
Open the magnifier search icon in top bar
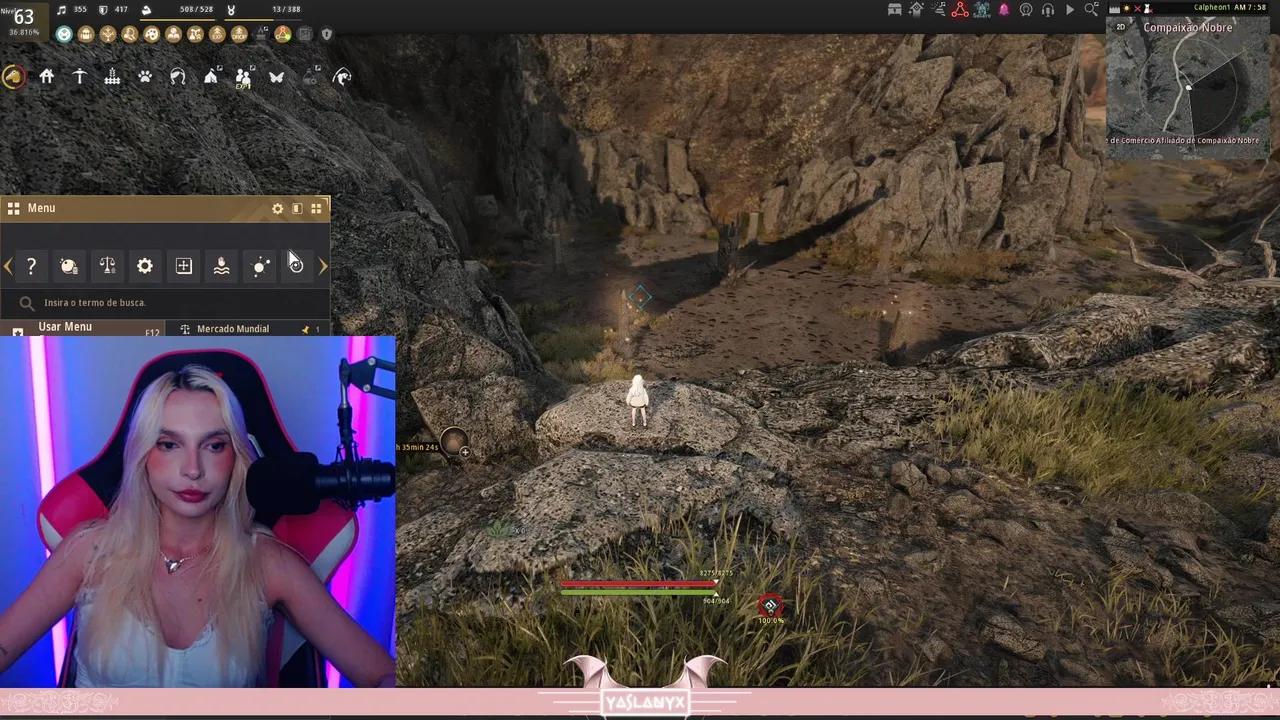1091,10
